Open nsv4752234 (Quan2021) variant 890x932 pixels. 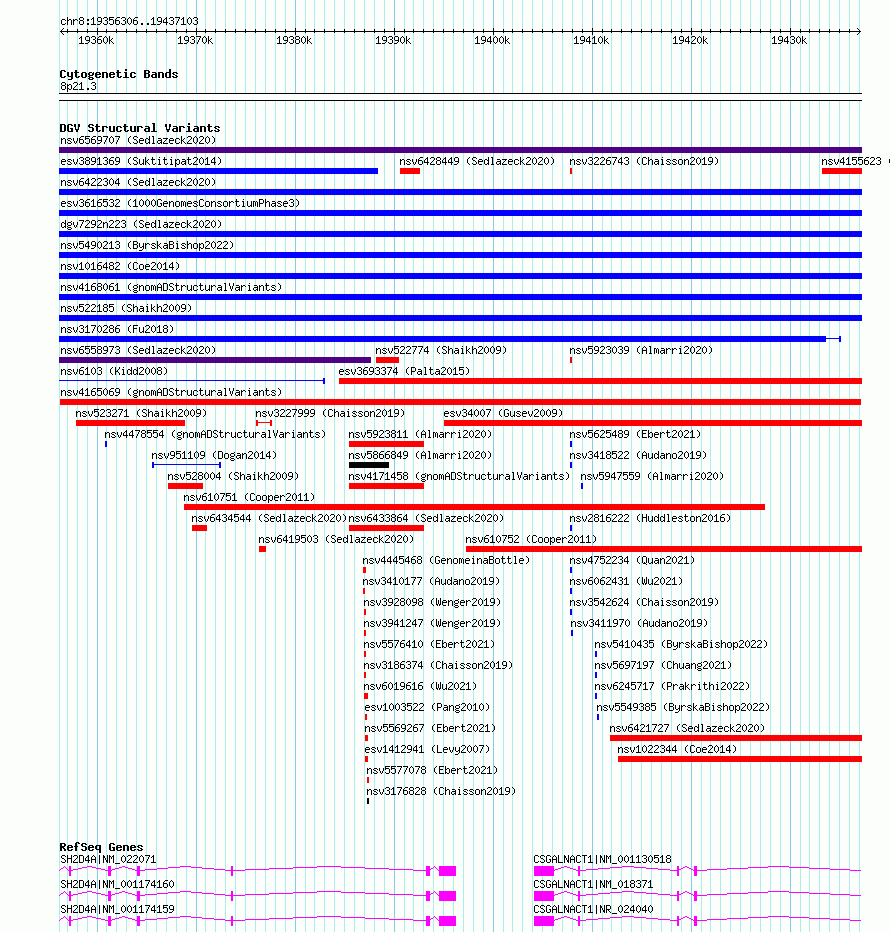[632, 561]
